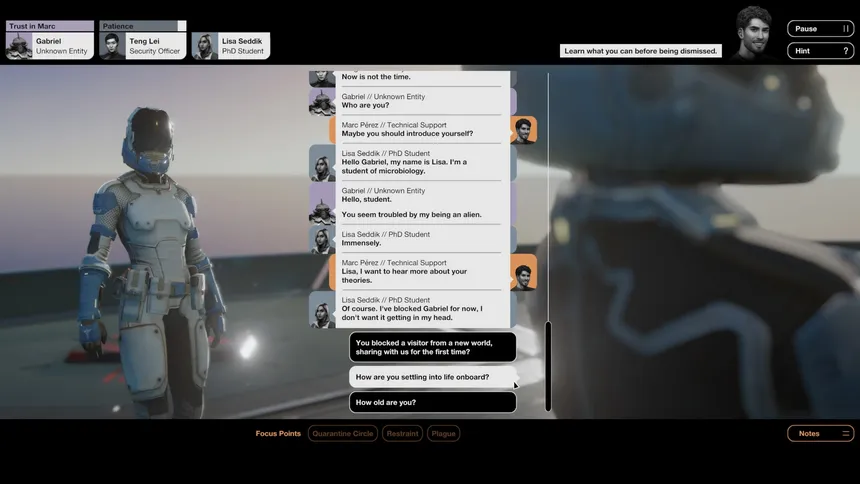
Task: Click Gabriel's avatar beside "Who are you?"
Action: pos(322,102)
